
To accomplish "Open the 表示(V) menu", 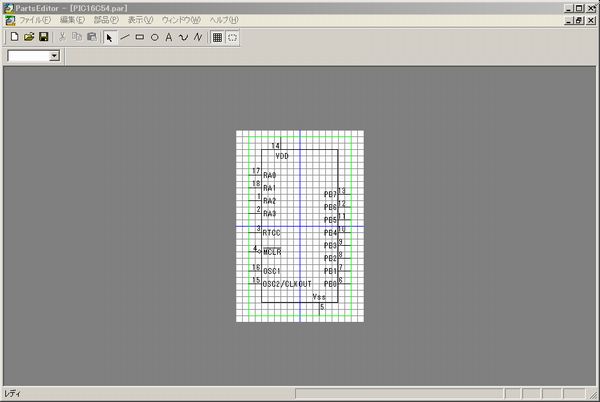I will point(140,20).
